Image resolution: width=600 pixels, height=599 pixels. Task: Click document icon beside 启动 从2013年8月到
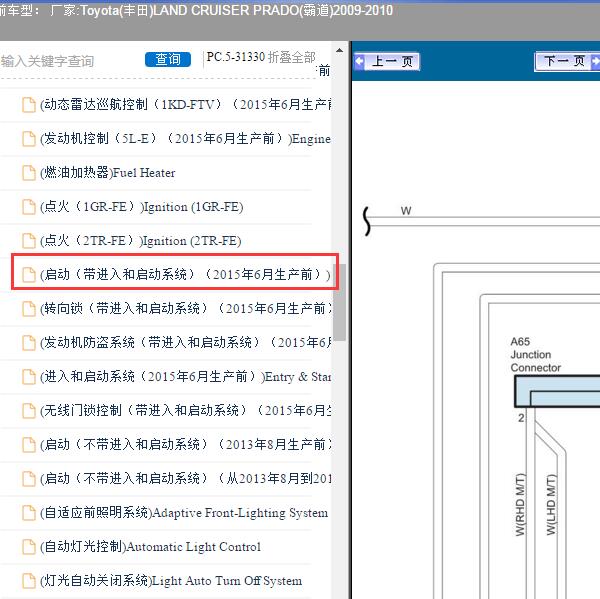pos(28,479)
